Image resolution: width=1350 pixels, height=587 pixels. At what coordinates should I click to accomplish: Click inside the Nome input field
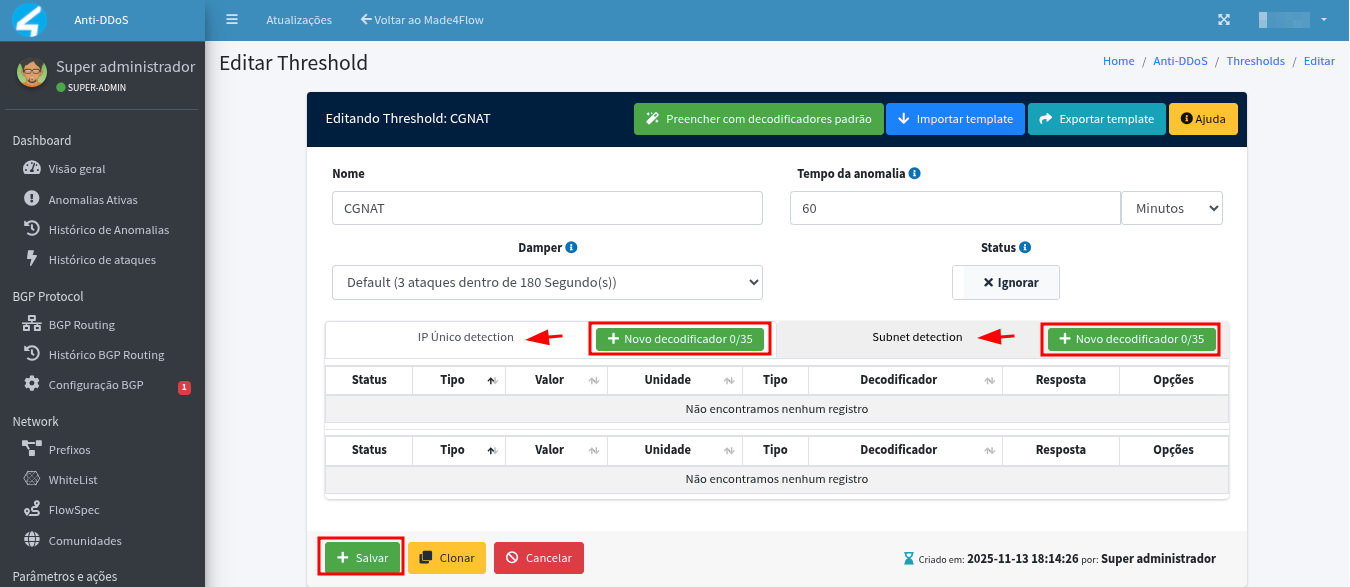547,208
